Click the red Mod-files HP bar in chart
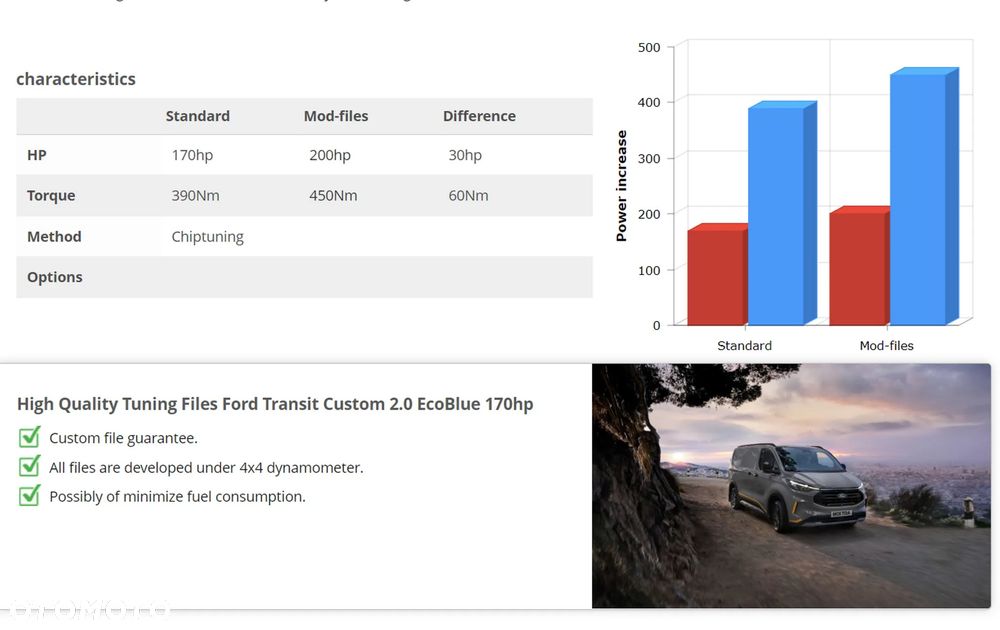 coord(858,267)
